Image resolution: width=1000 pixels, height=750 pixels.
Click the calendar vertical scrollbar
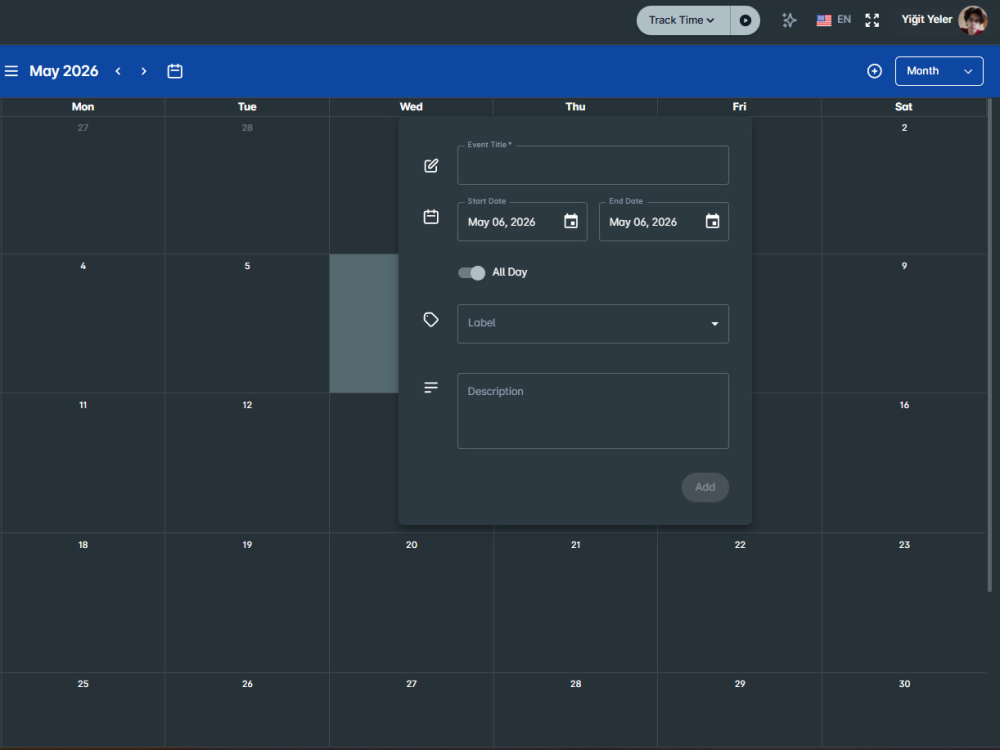coord(990,344)
